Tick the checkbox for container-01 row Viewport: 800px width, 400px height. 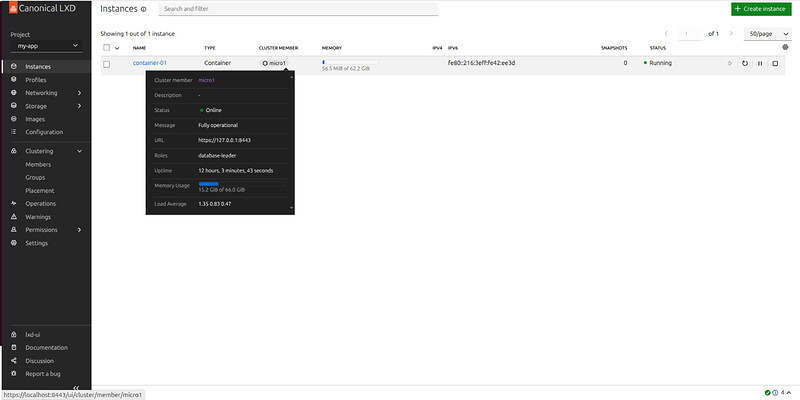[107, 63]
